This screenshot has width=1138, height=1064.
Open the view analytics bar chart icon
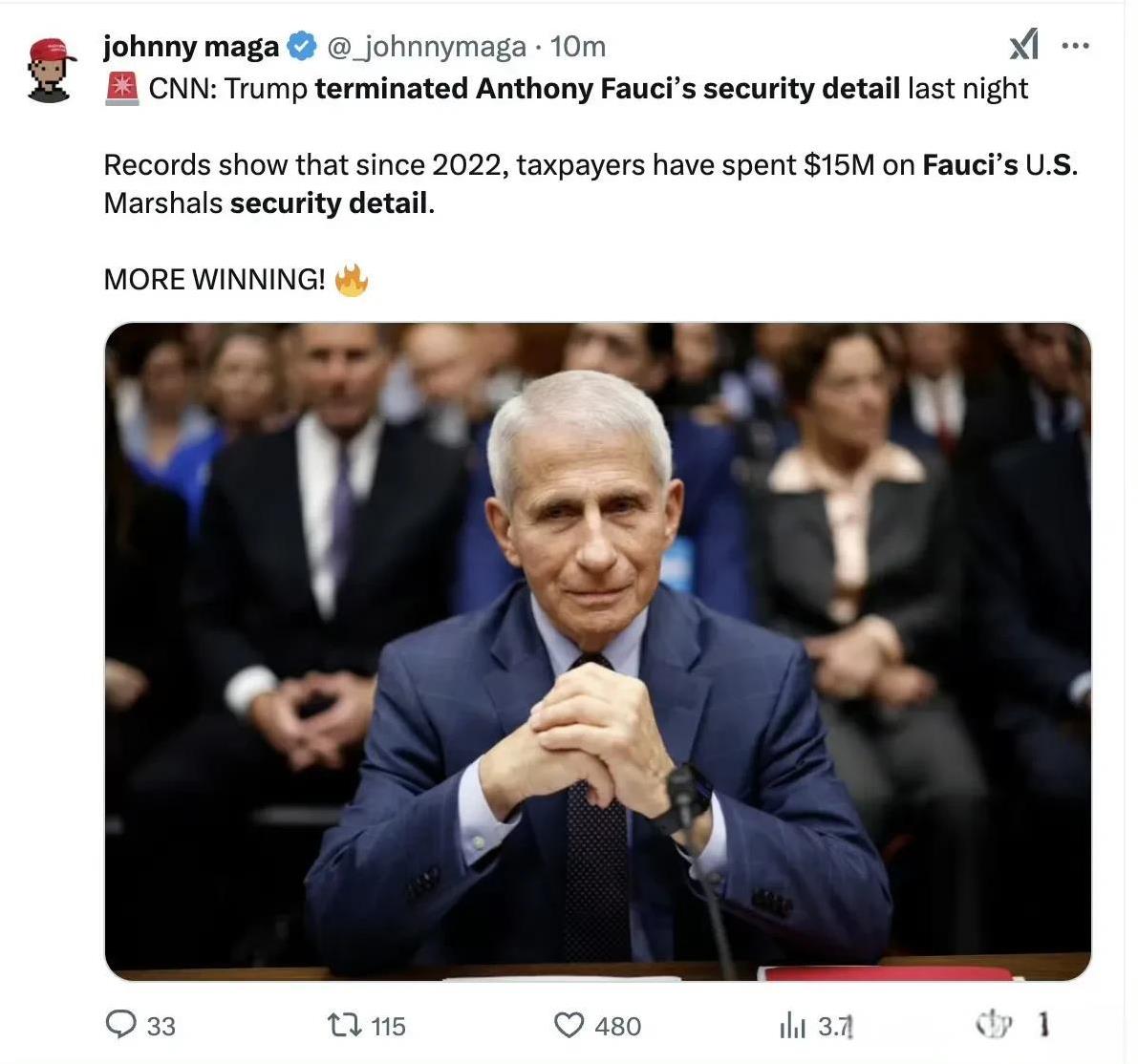coord(792,1026)
